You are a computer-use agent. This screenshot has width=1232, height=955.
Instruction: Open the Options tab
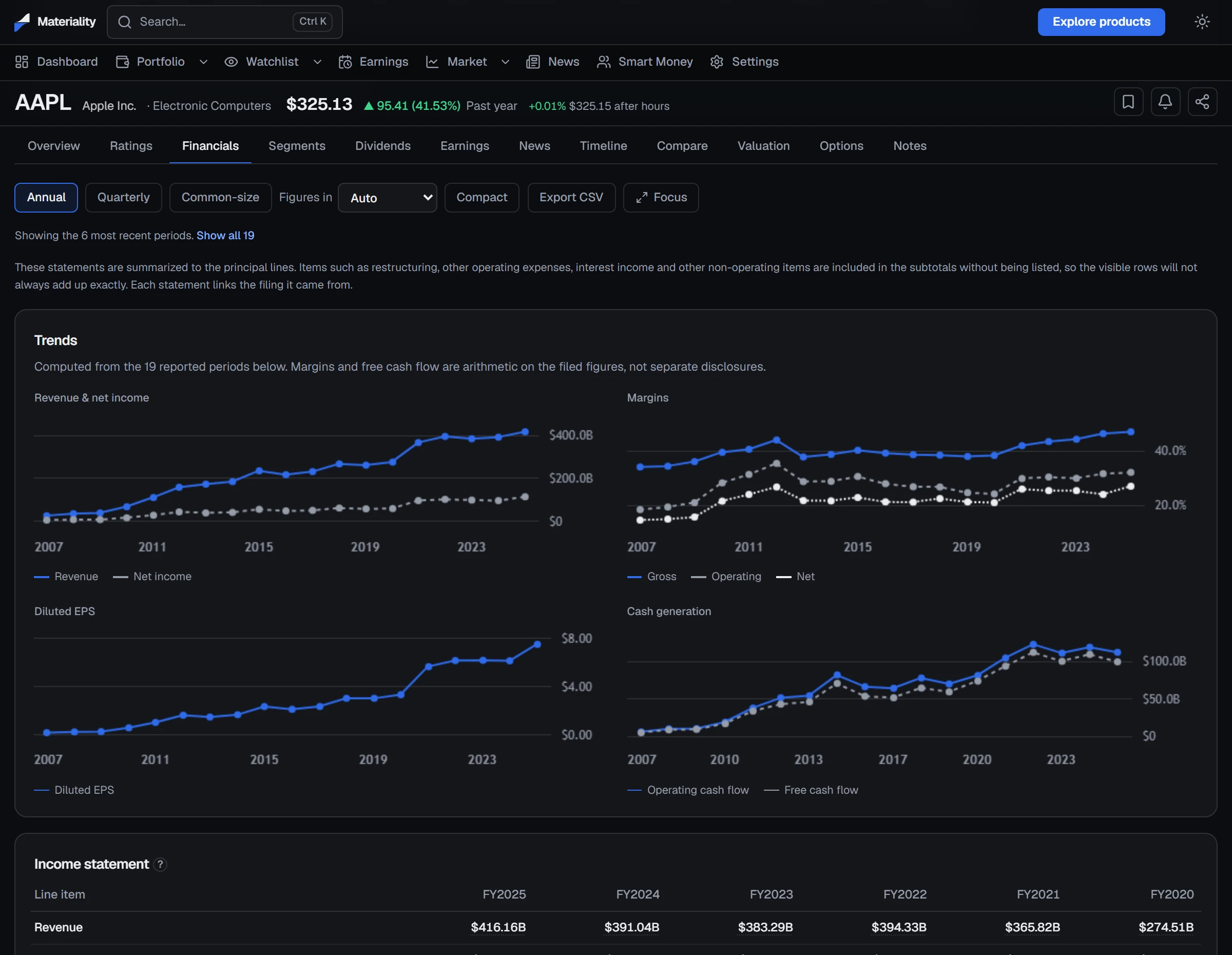tap(842, 145)
